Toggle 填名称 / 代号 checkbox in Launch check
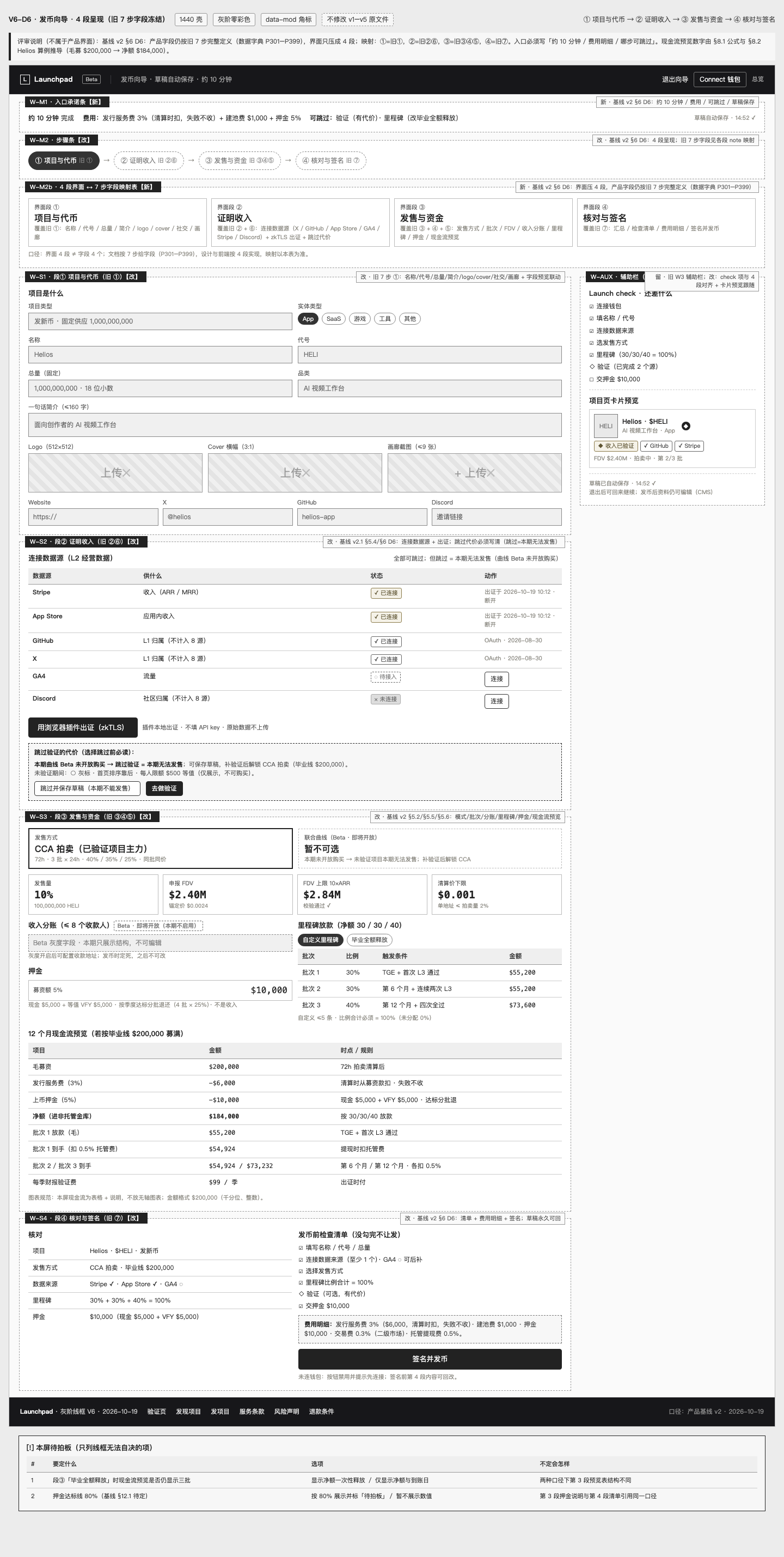 (x=591, y=319)
